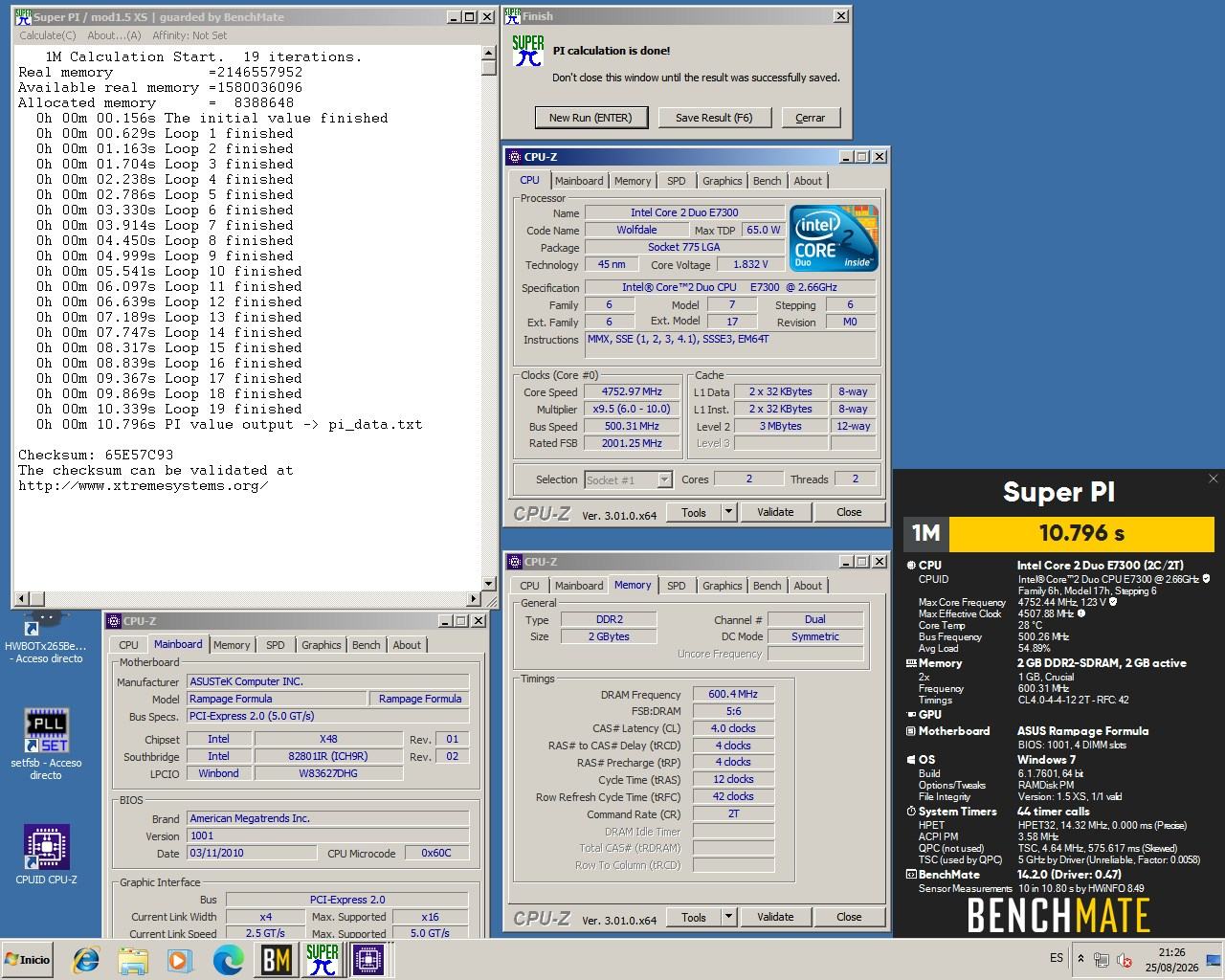Switch to BenchMate taskbar icon

tap(276, 960)
